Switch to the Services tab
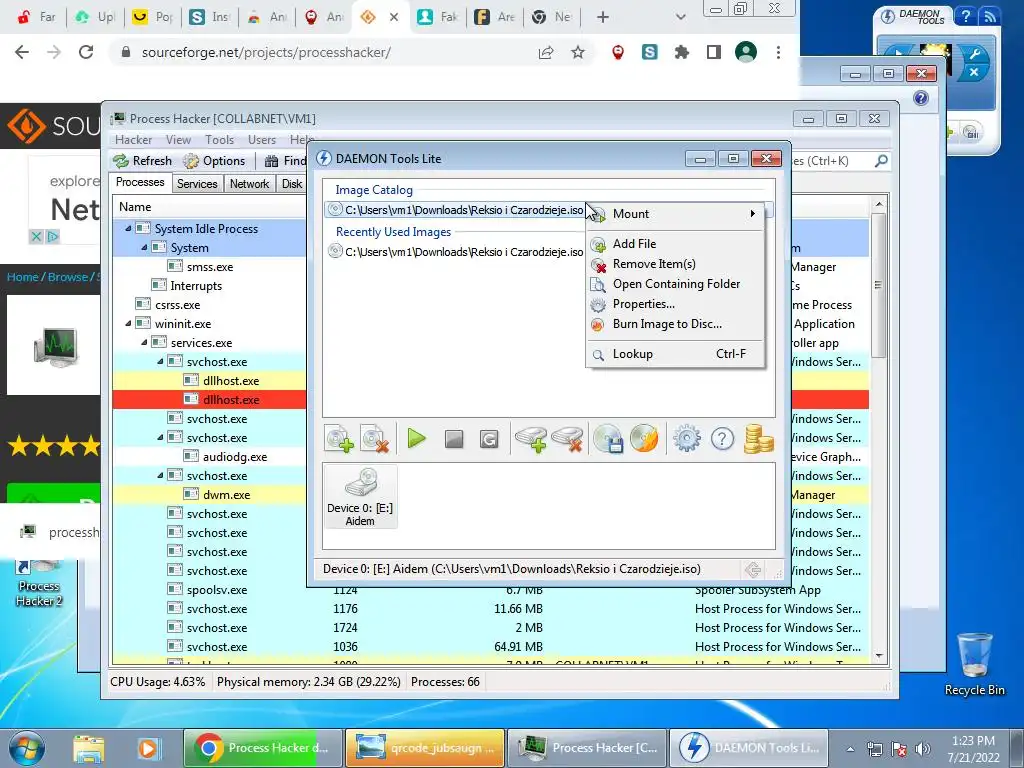The image size is (1024, 768). tap(197, 184)
